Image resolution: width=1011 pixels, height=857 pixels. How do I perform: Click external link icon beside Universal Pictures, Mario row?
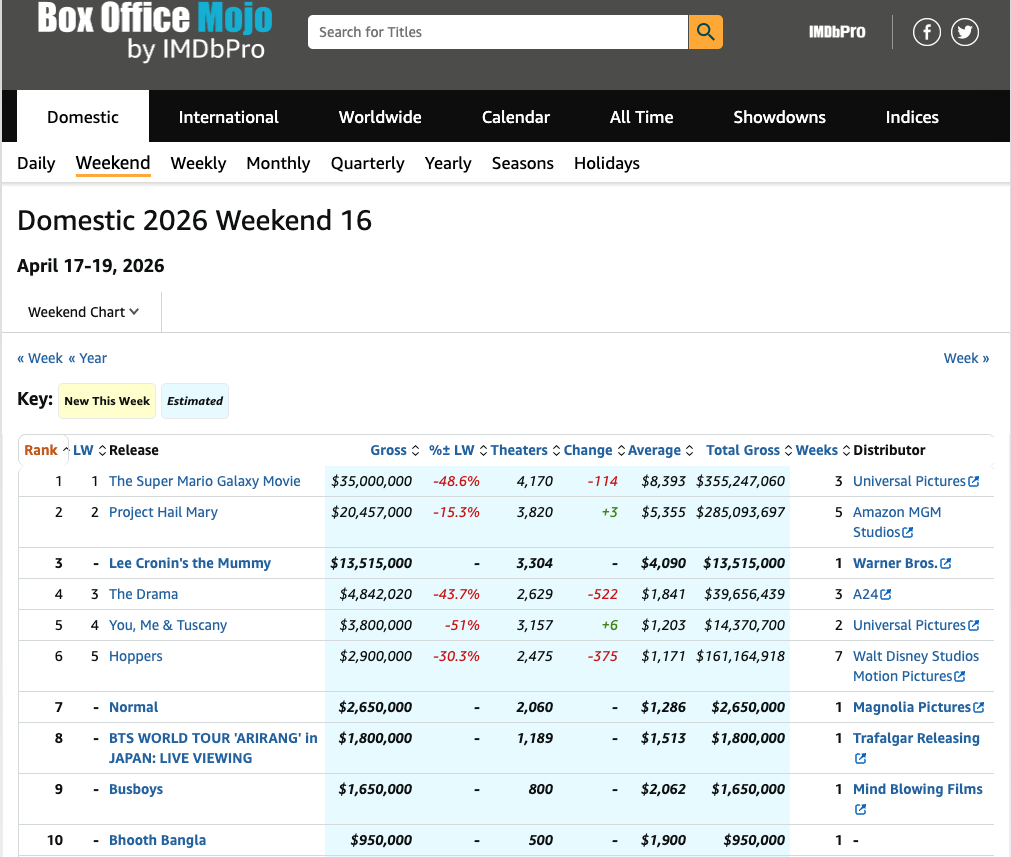point(974,482)
